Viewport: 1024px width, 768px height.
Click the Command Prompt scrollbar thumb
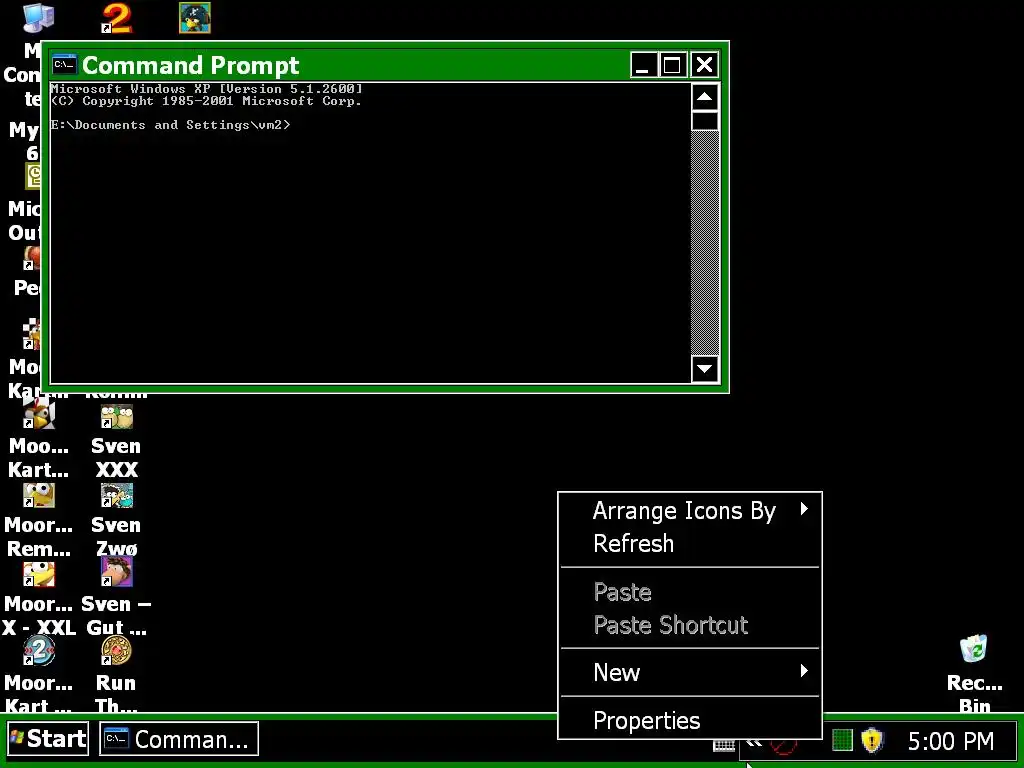click(705, 121)
